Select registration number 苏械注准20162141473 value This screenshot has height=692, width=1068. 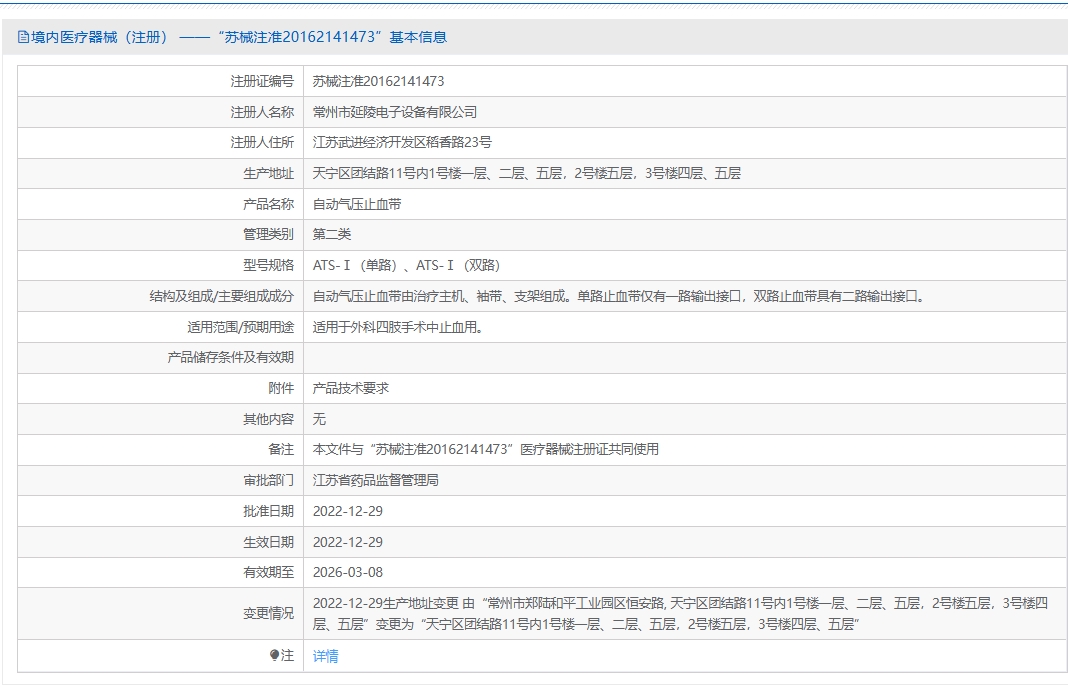[378, 81]
